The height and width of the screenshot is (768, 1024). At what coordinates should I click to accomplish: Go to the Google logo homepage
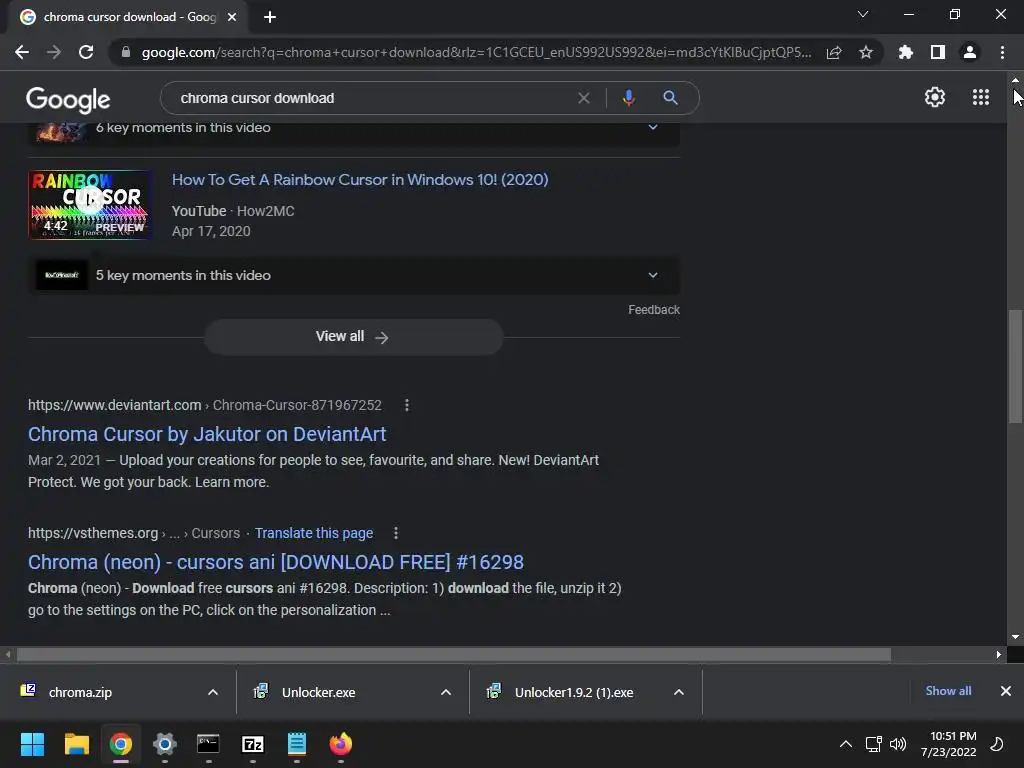(68, 99)
